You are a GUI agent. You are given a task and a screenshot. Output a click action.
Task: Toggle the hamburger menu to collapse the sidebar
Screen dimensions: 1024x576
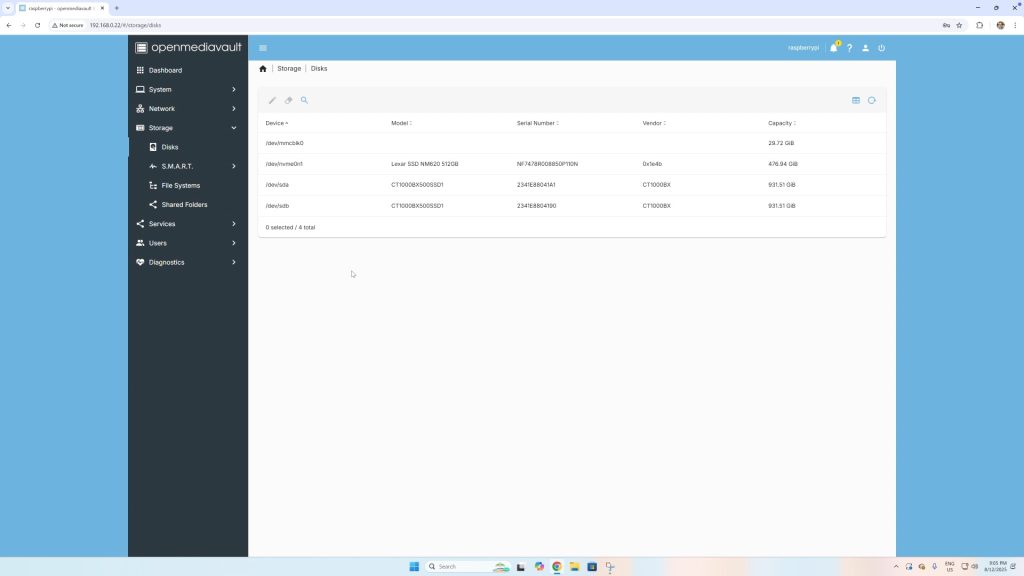pos(263,47)
